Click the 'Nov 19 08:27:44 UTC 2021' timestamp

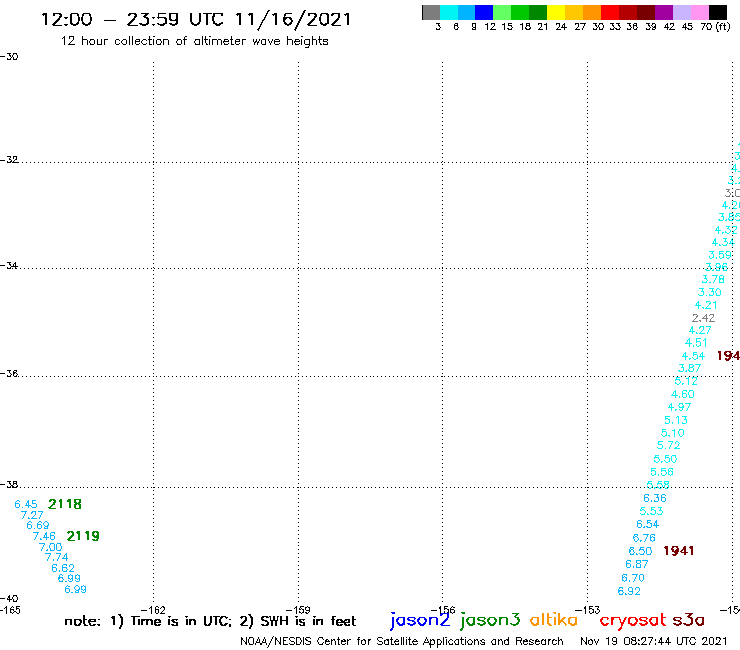(654, 642)
